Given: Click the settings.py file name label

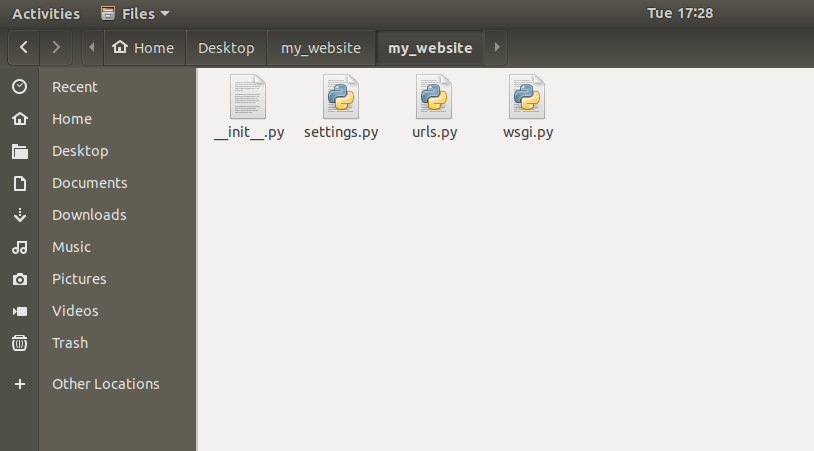Looking at the screenshot, I should [341, 132].
